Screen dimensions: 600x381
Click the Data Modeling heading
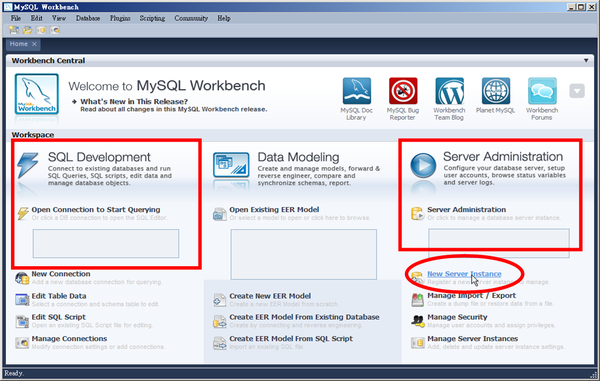pyautogui.click(x=298, y=157)
